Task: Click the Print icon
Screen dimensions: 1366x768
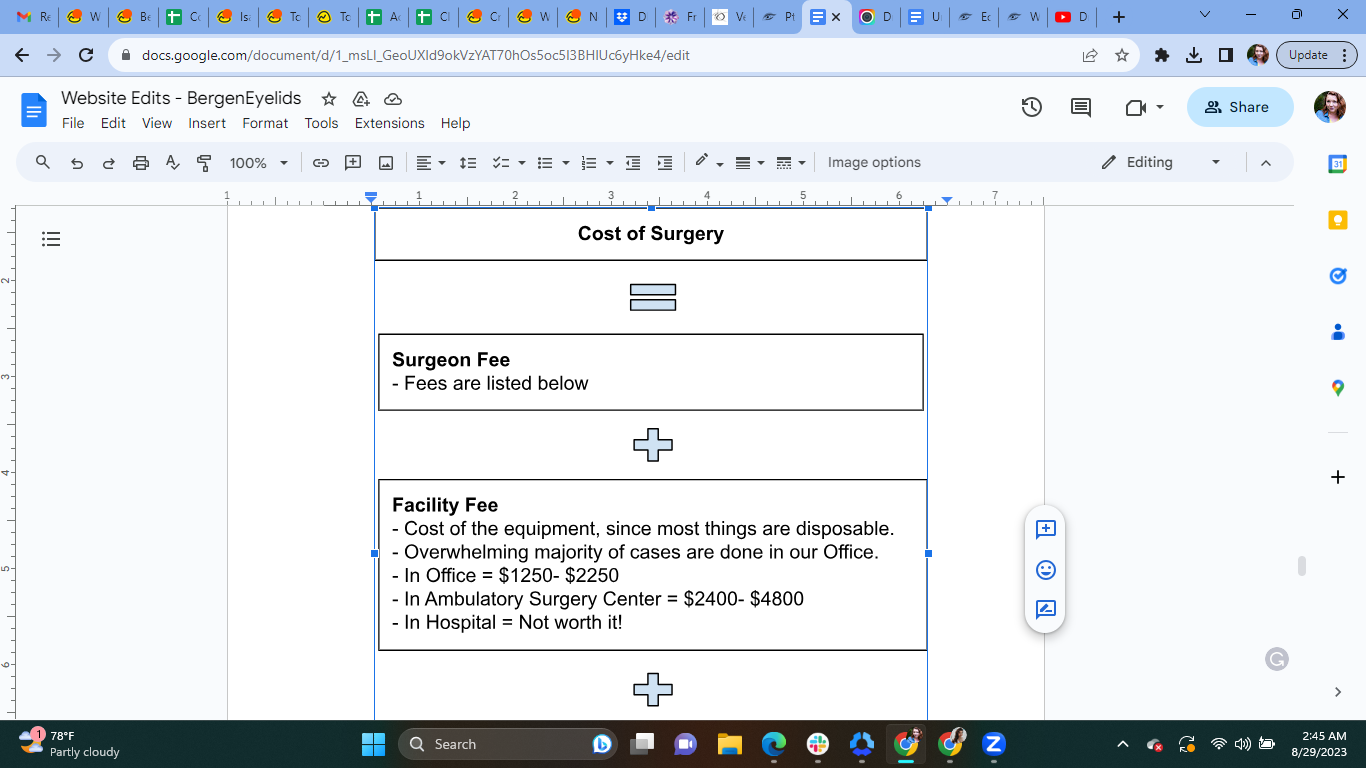Action: click(x=141, y=163)
